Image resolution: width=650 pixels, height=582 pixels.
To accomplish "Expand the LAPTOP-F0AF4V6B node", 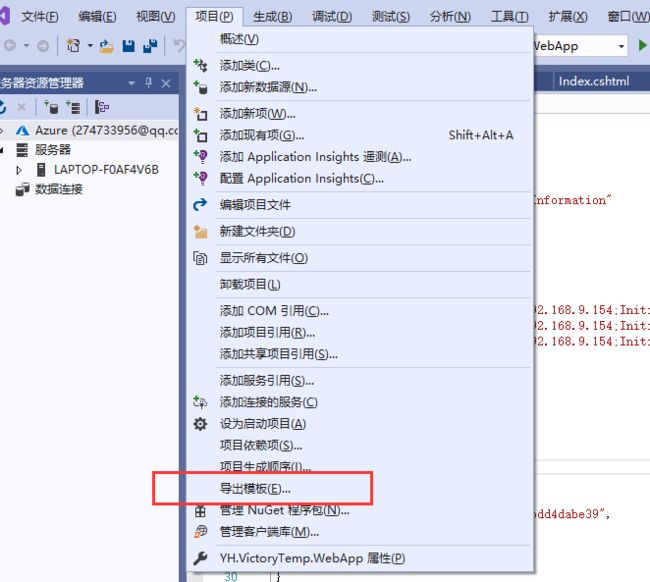I will [x=19, y=170].
